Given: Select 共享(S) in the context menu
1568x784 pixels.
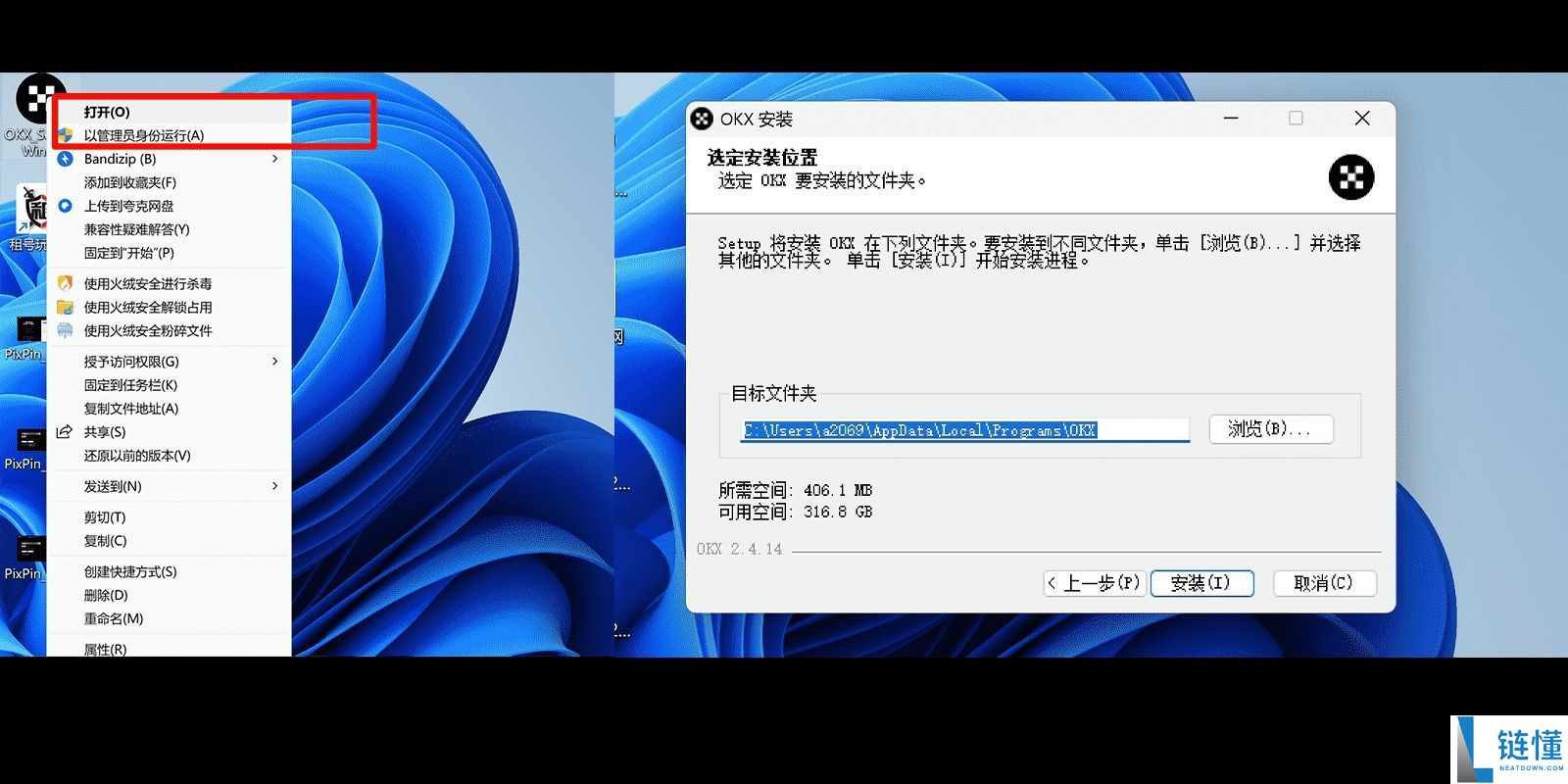Looking at the screenshot, I should pos(105,431).
